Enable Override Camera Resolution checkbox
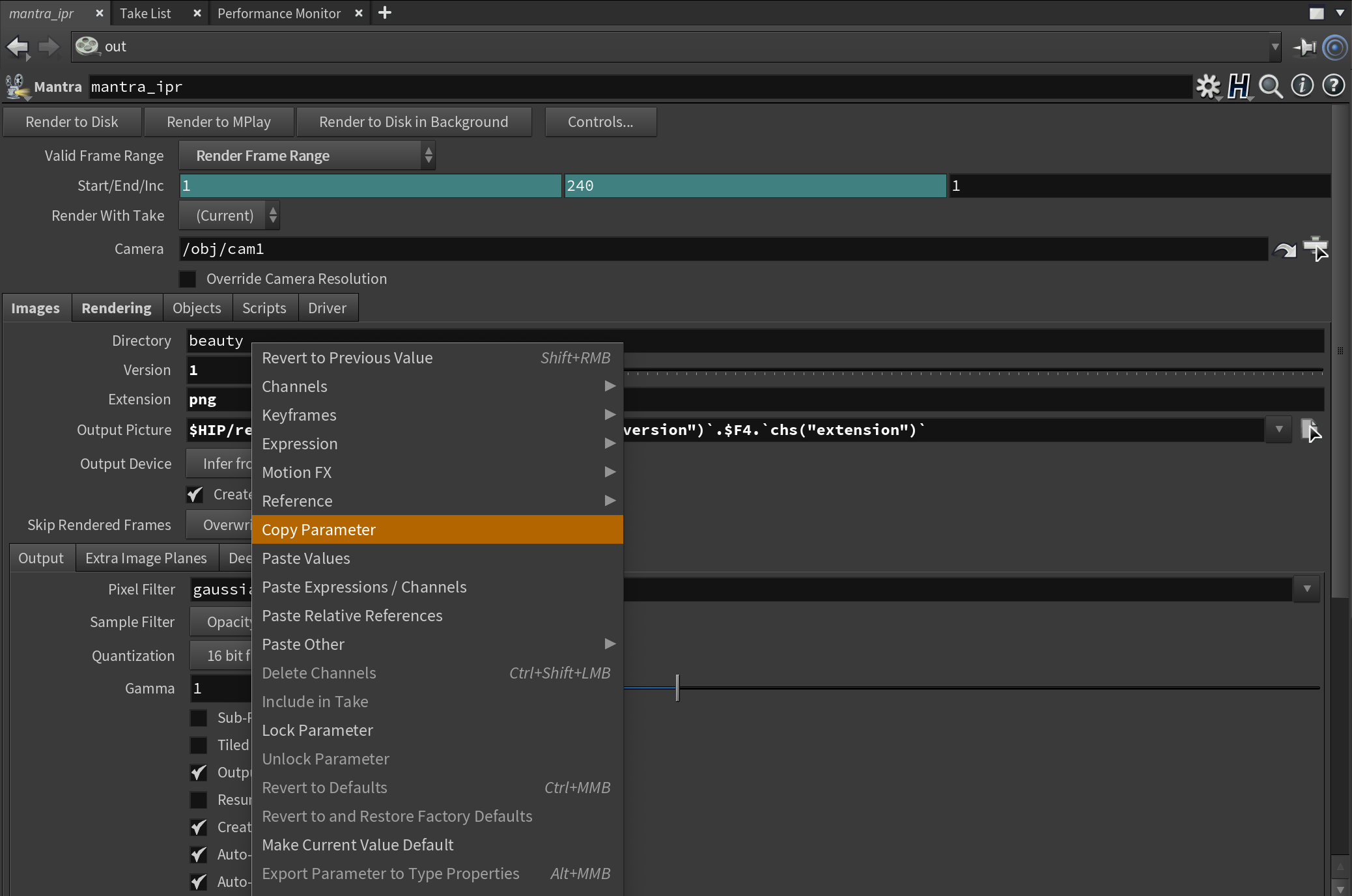 click(x=188, y=279)
